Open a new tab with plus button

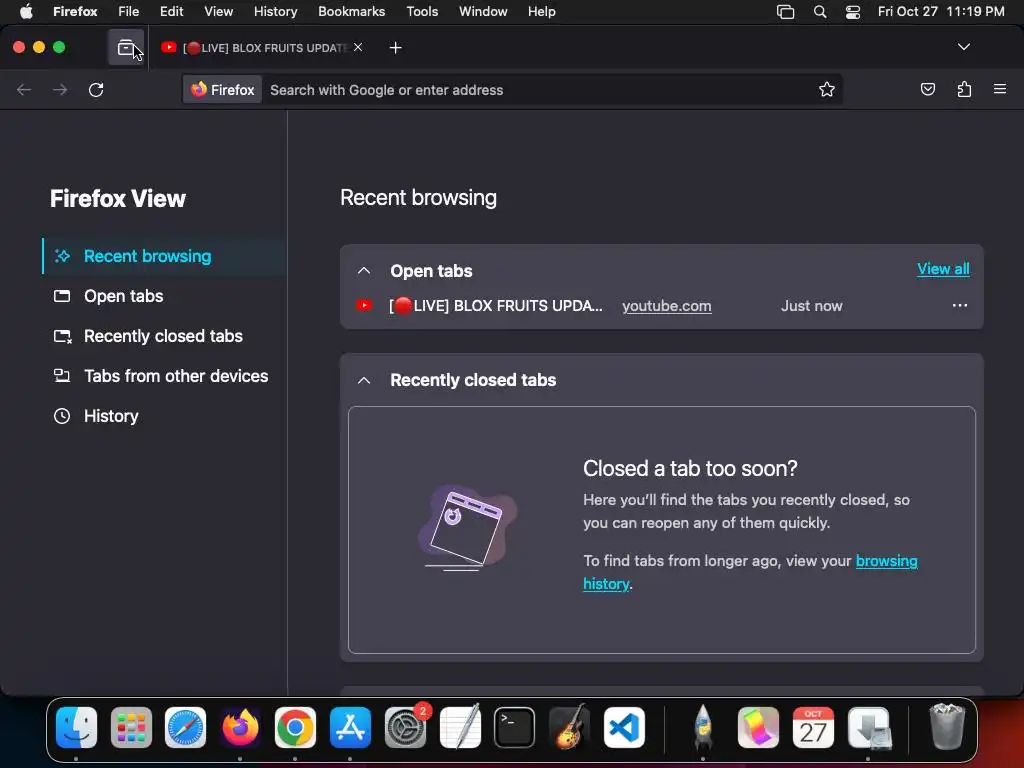coord(395,48)
